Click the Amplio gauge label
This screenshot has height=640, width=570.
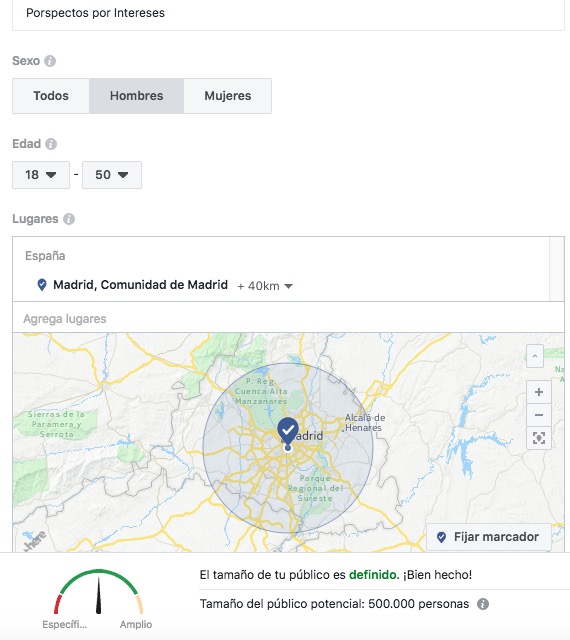point(136,624)
